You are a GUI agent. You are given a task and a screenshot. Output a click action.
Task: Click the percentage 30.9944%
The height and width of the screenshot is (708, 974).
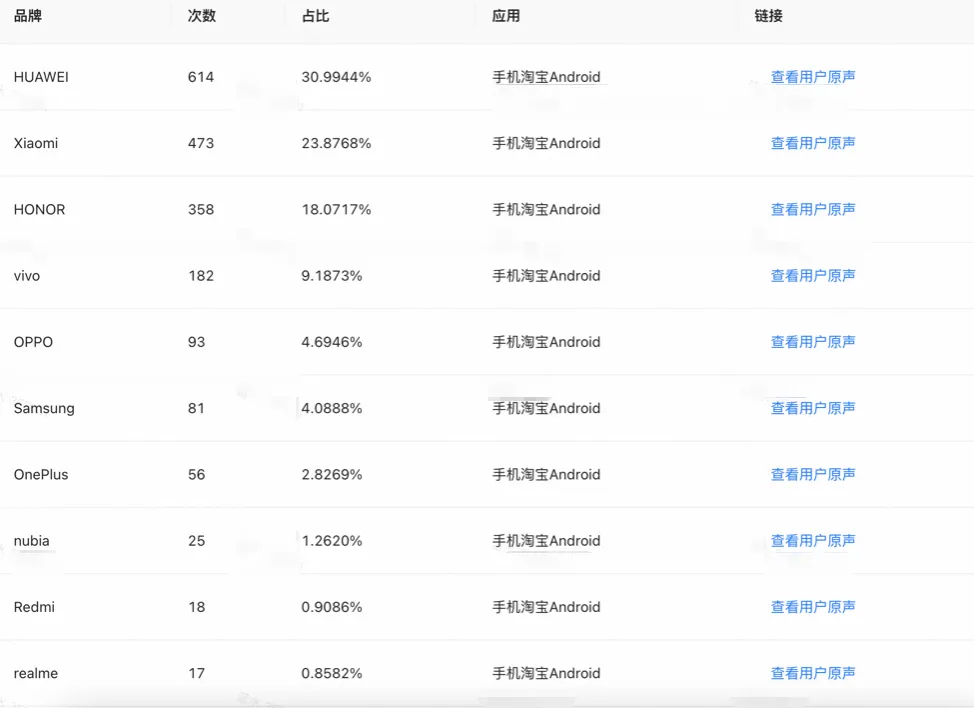[336, 77]
